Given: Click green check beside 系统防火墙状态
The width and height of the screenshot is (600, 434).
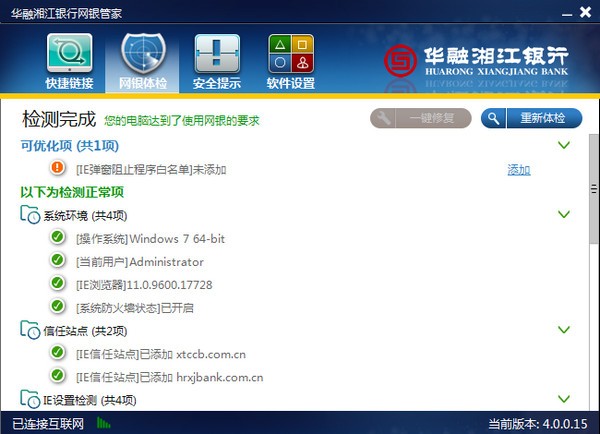Looking at the screenshot, I should pos(57,306).
